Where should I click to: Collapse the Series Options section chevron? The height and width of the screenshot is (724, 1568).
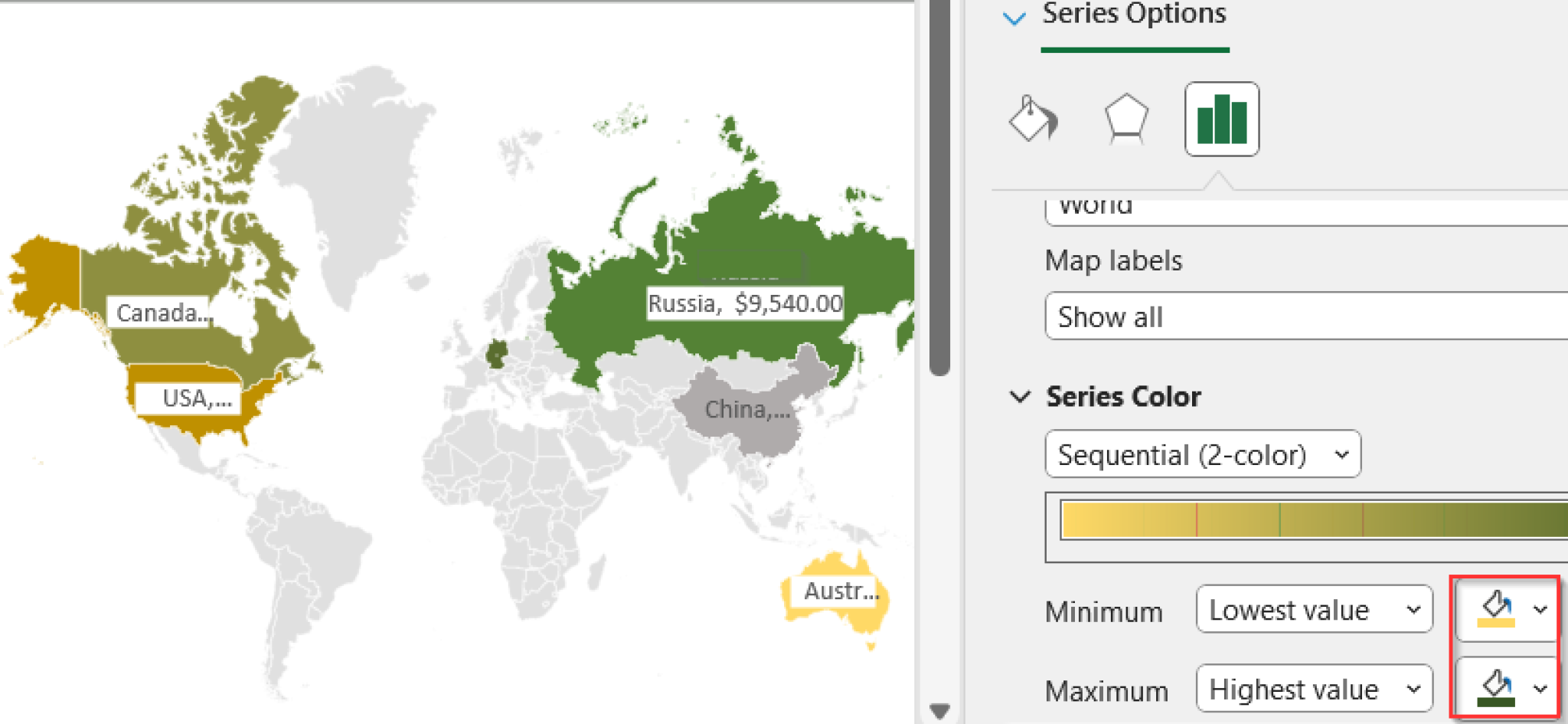(1015, 15)
